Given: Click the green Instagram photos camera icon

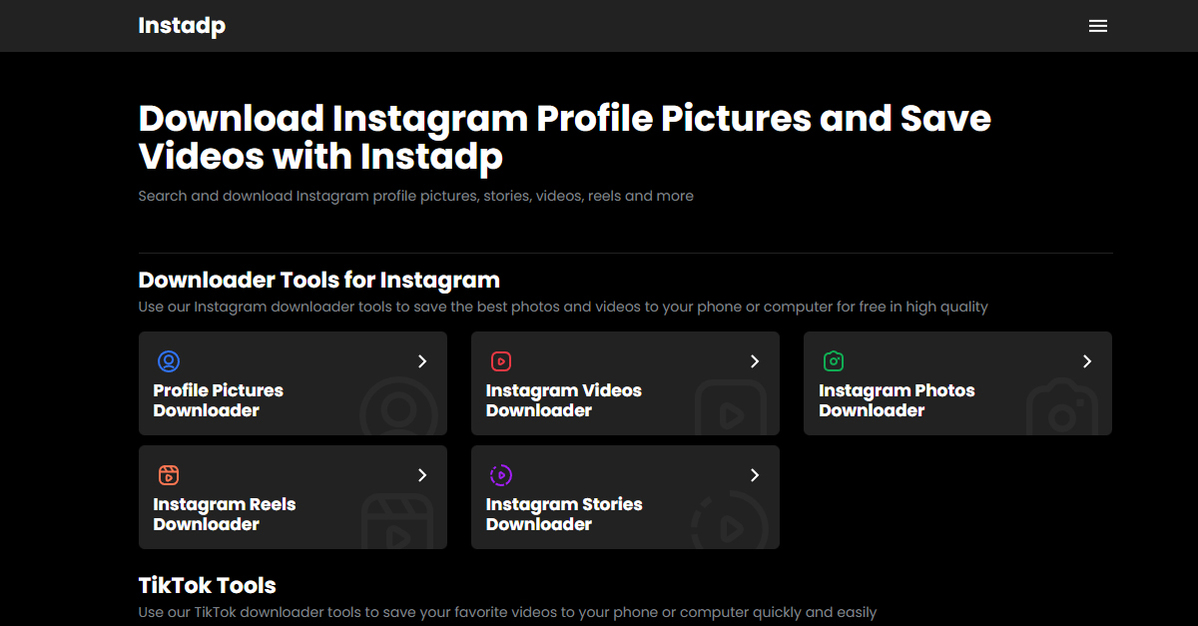Looking at the screenshot, I should [x=833, y=361].
